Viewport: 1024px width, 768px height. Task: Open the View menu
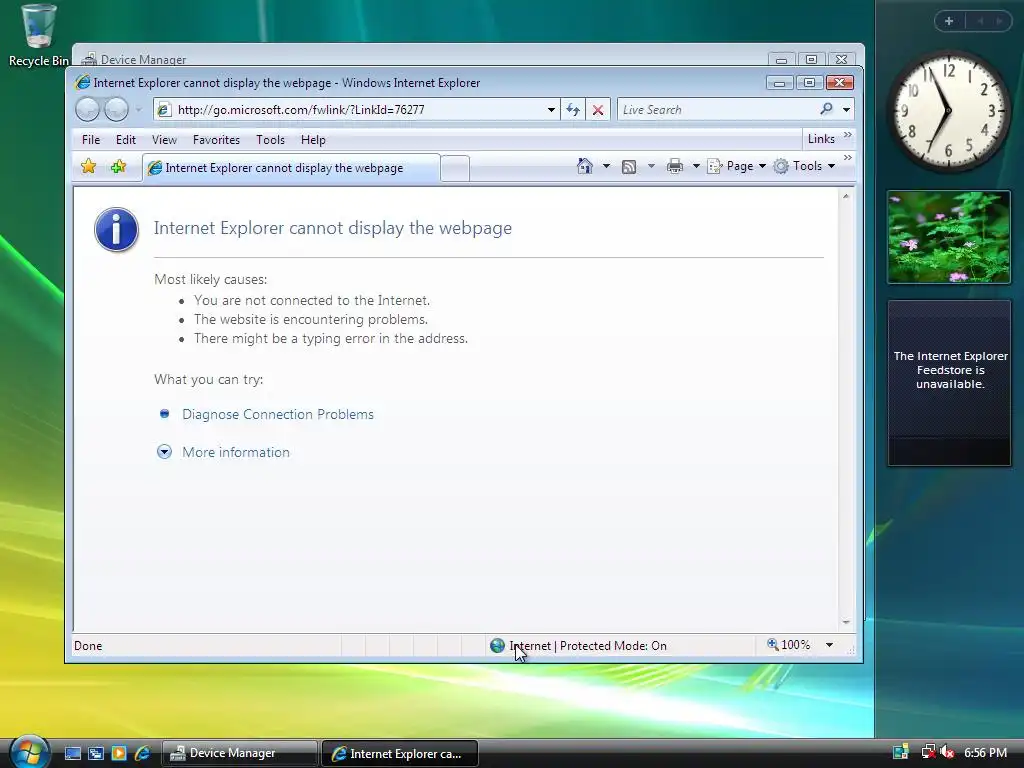(164, 140)
